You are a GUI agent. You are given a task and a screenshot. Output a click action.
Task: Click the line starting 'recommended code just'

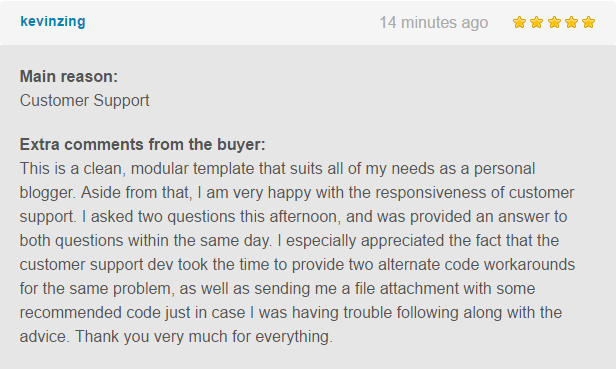point(291,312)
